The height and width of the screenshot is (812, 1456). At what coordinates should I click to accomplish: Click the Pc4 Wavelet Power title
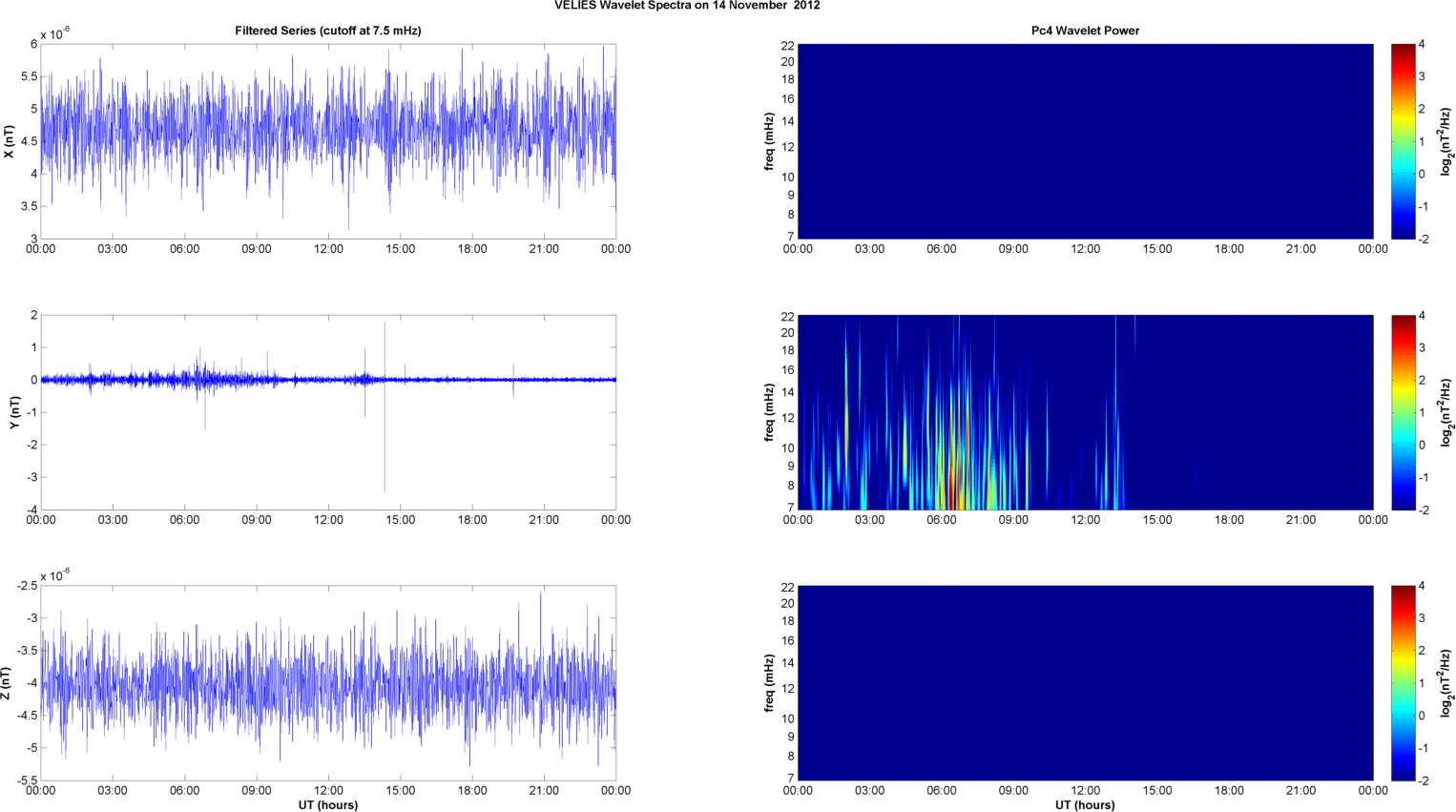(1085, 31)
